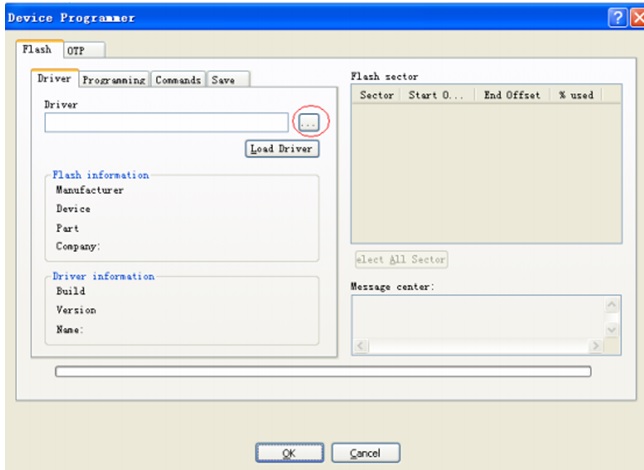
Task: Click inside the Message center text area
Action: [478, 318]
